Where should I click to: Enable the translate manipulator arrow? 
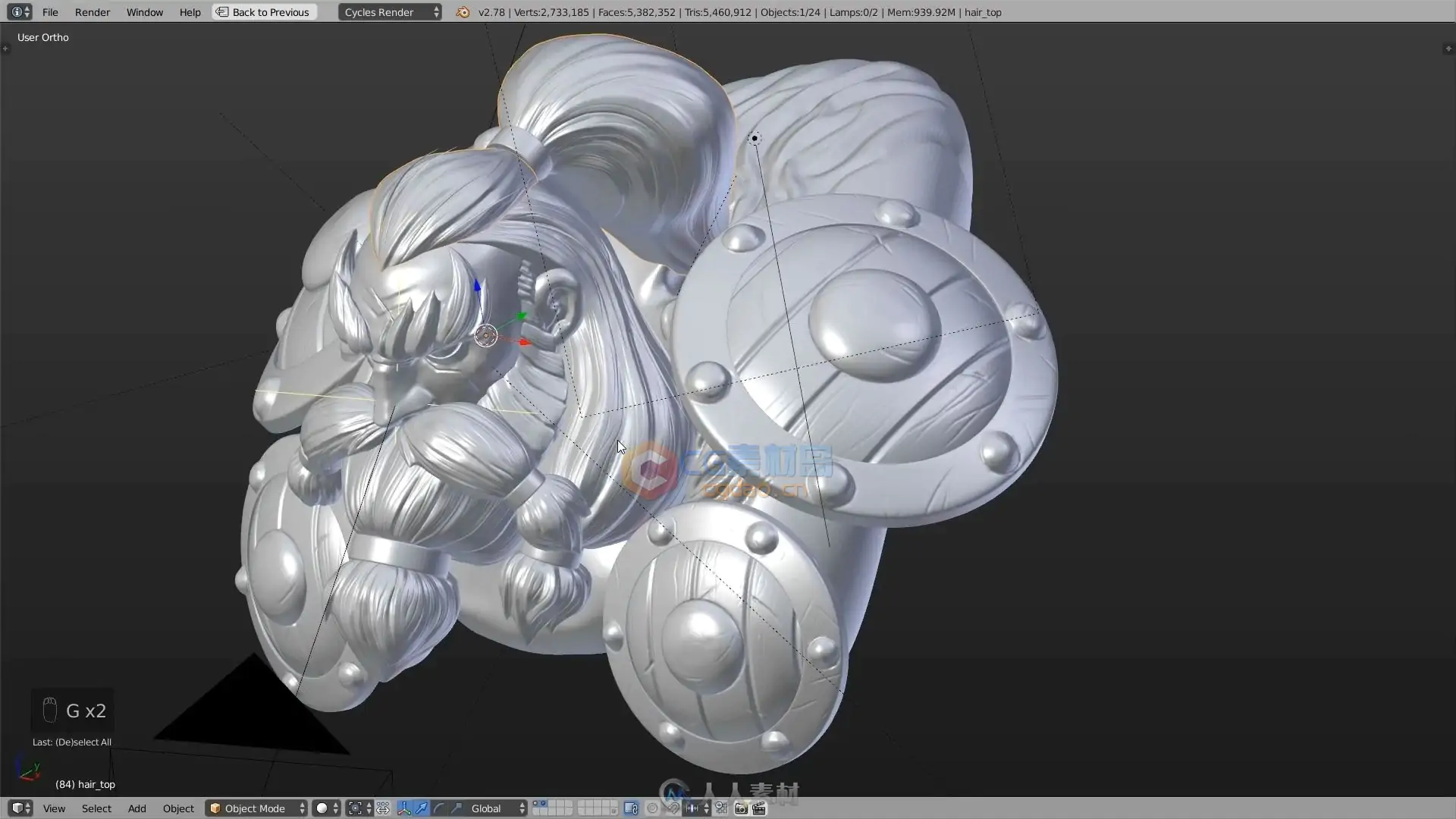point(422,808)
